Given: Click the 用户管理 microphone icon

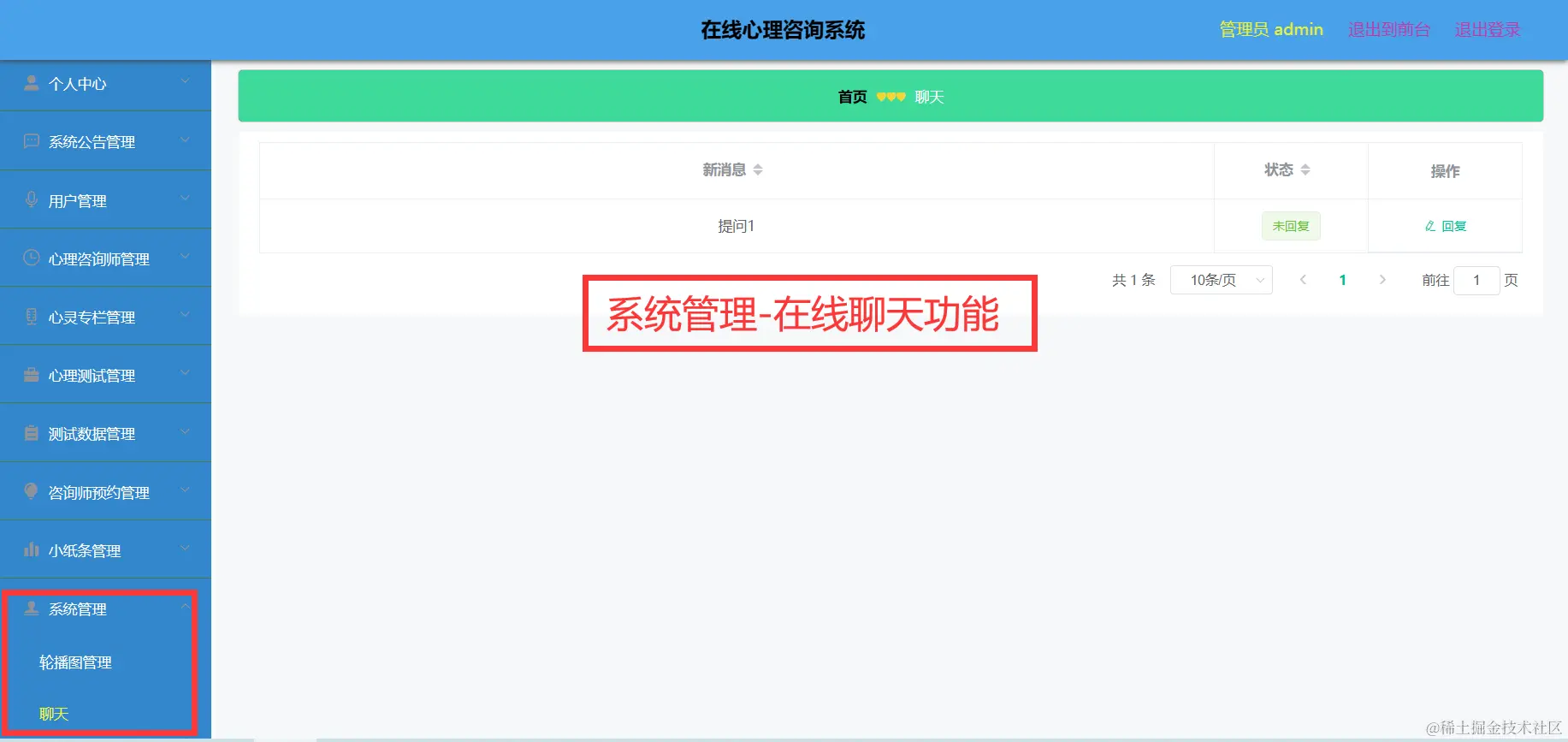Looking at the screenshot, I should (x=32, y=199).
